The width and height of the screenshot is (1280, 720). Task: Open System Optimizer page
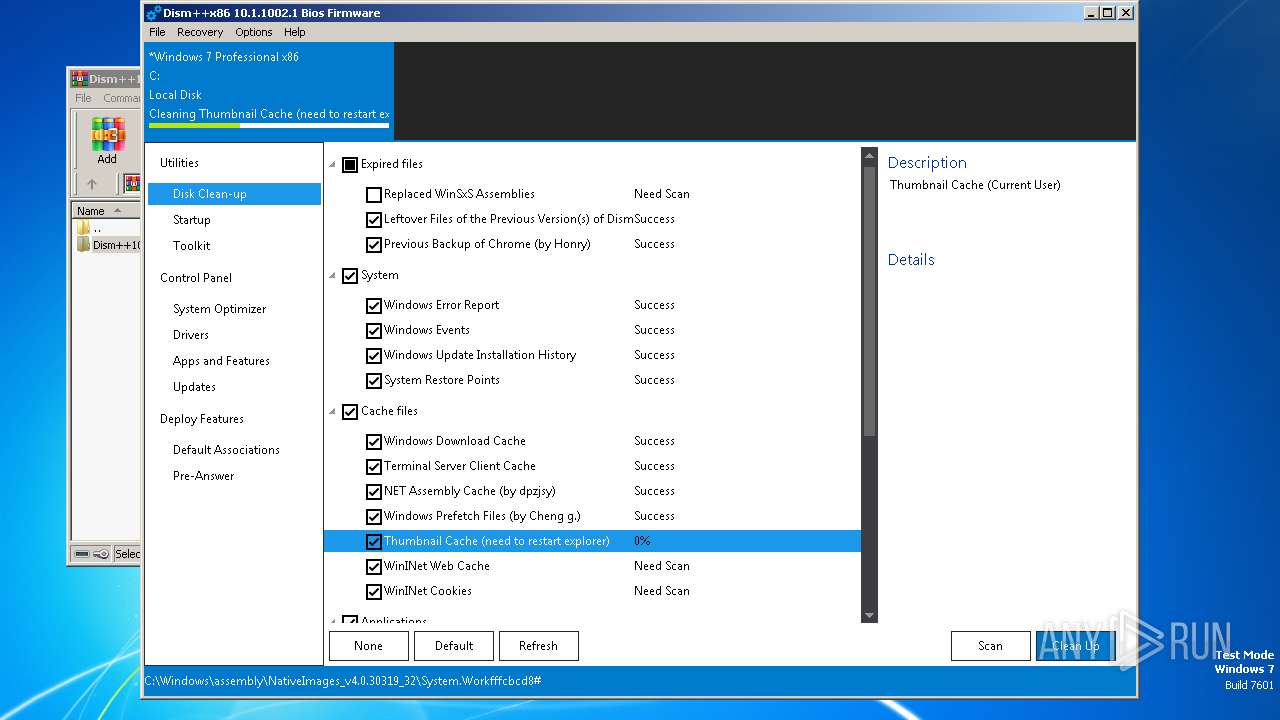click(x=220, y=309)
